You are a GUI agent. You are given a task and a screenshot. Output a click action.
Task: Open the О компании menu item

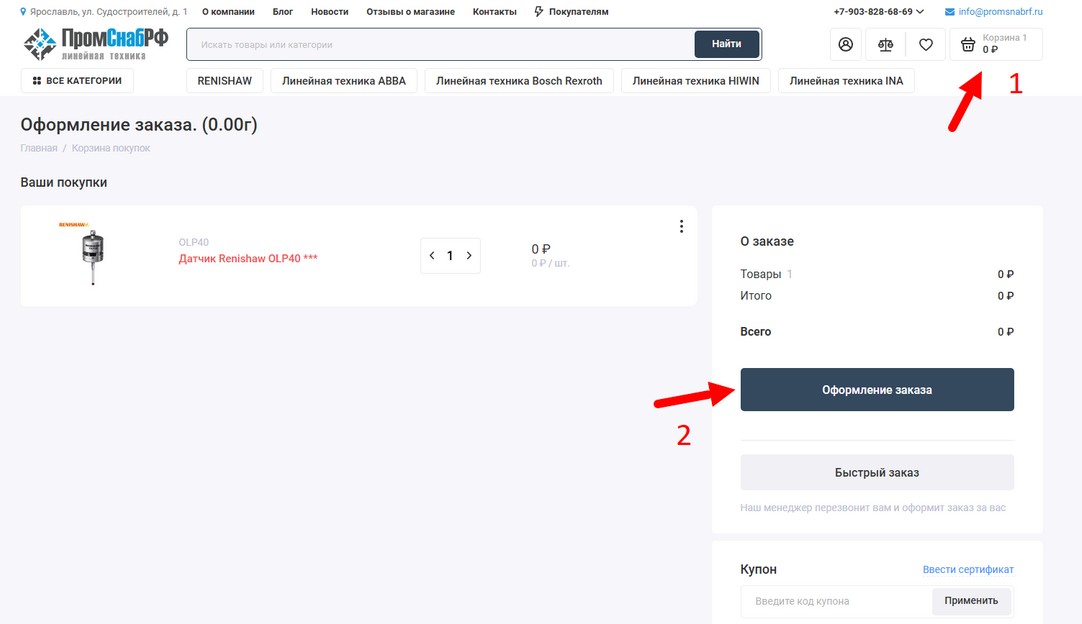tap(228, 12)
